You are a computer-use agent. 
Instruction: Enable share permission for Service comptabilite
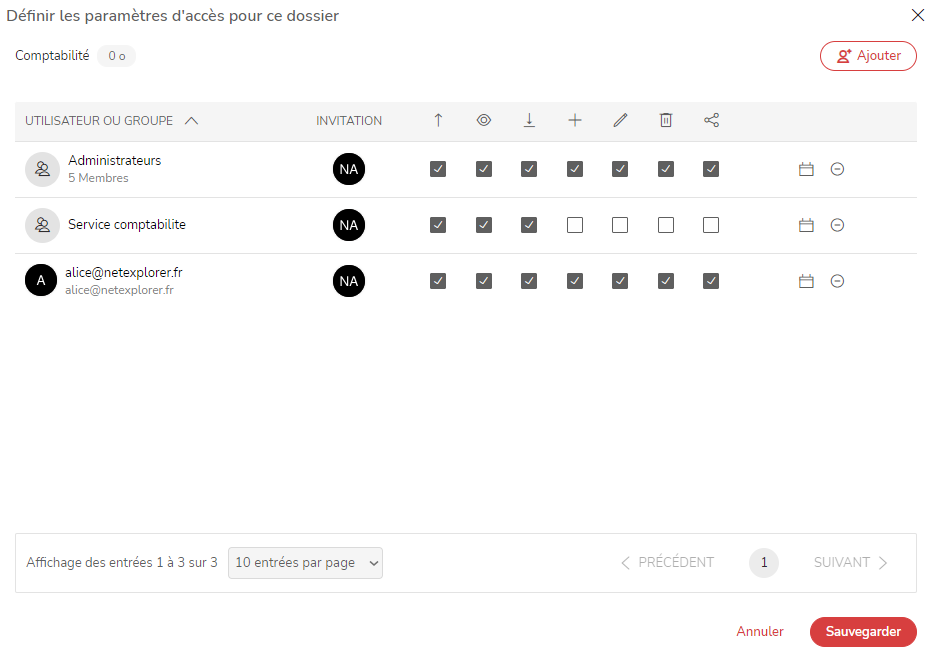711,225
